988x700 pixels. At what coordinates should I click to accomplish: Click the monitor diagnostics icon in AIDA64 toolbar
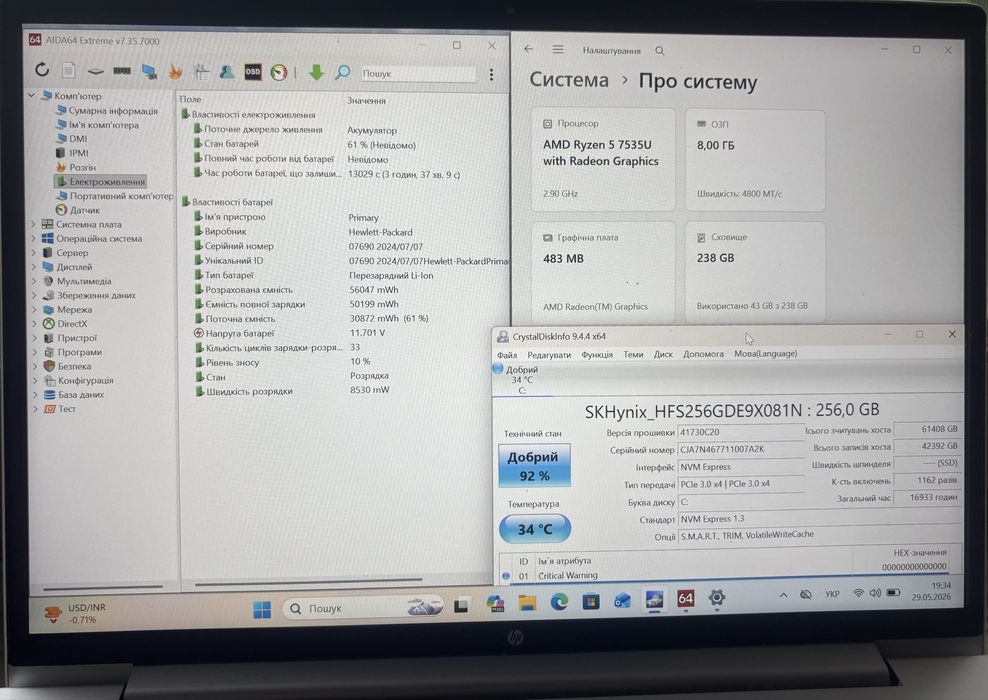coord(149,71)
